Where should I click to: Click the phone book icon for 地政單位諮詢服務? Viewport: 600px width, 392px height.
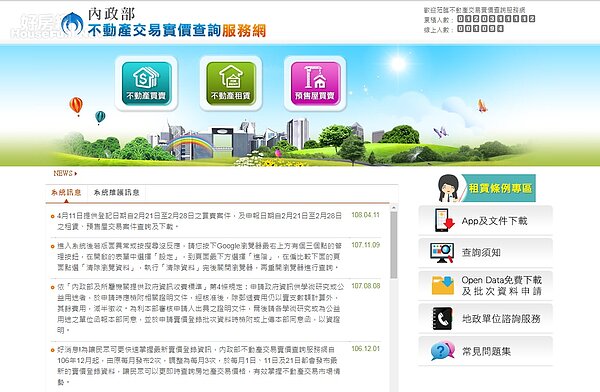pyautogui.click(x=442, y=318)
